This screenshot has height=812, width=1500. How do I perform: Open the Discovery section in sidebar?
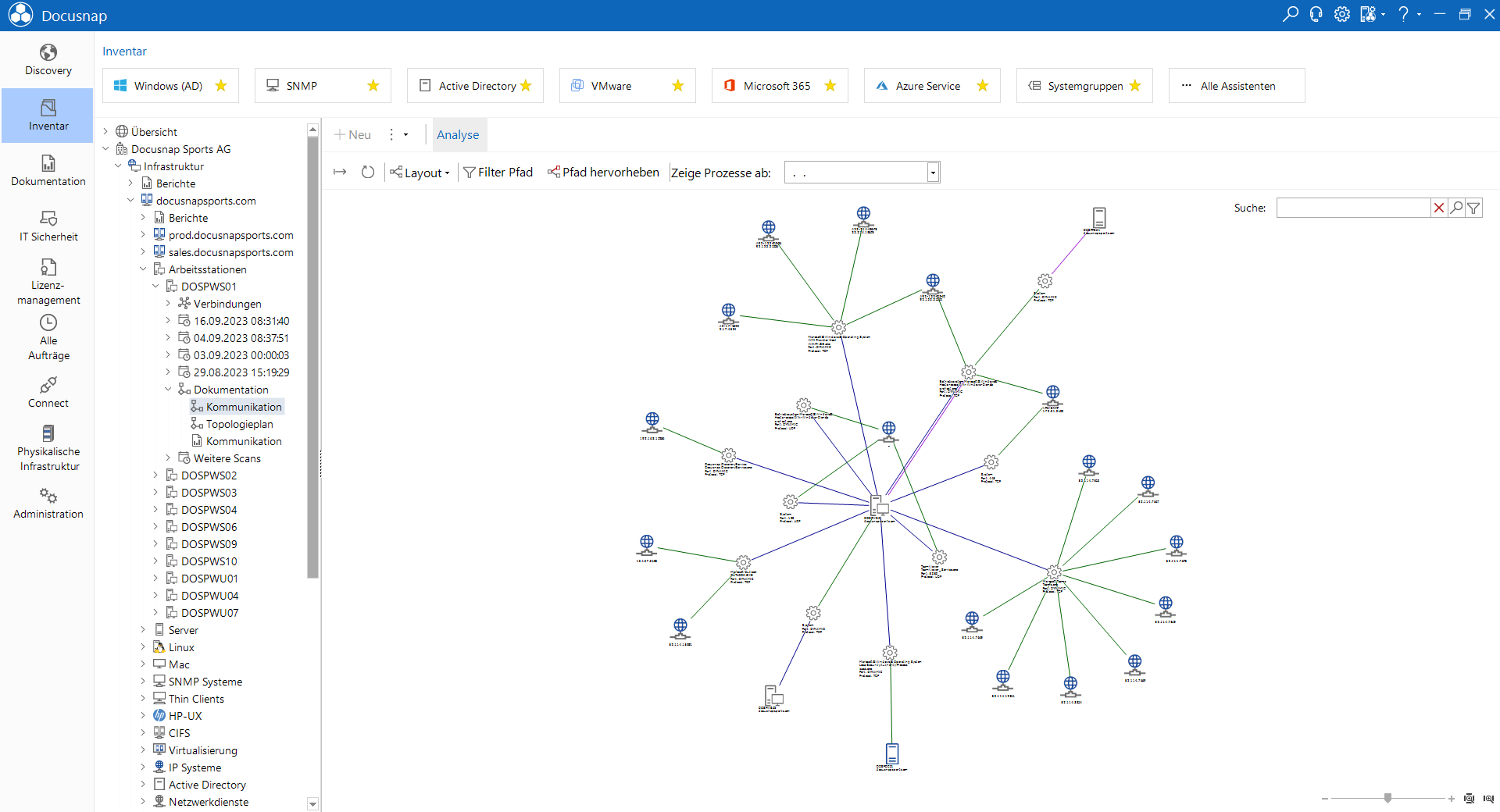(x=48, y=60)
